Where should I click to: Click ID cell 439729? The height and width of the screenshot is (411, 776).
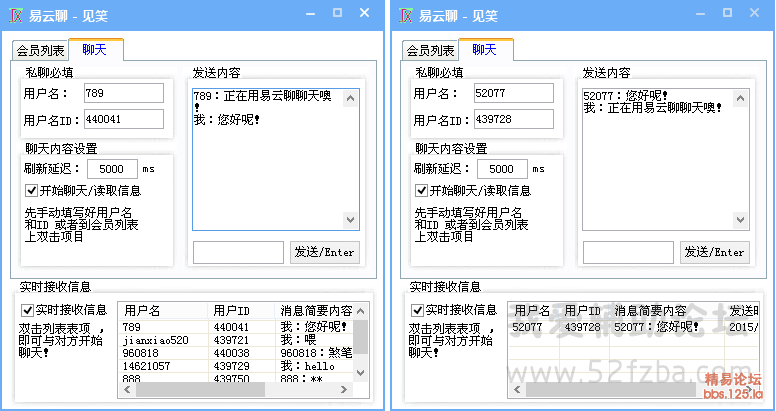pyautogui.click(x=232, y=366)
